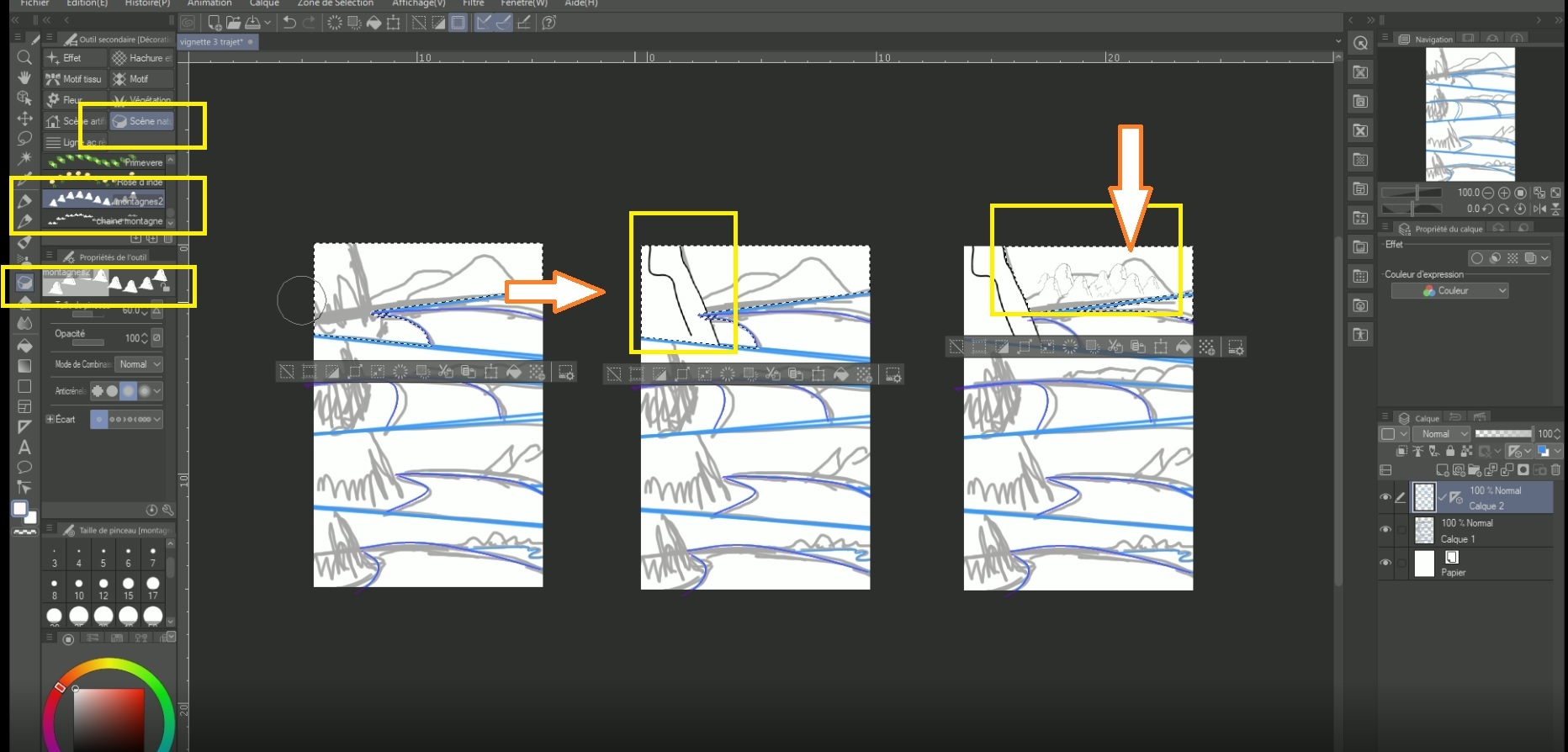Select the Text tool
The width and height of the screenshot is (1568, 752).
coord(24,447)
